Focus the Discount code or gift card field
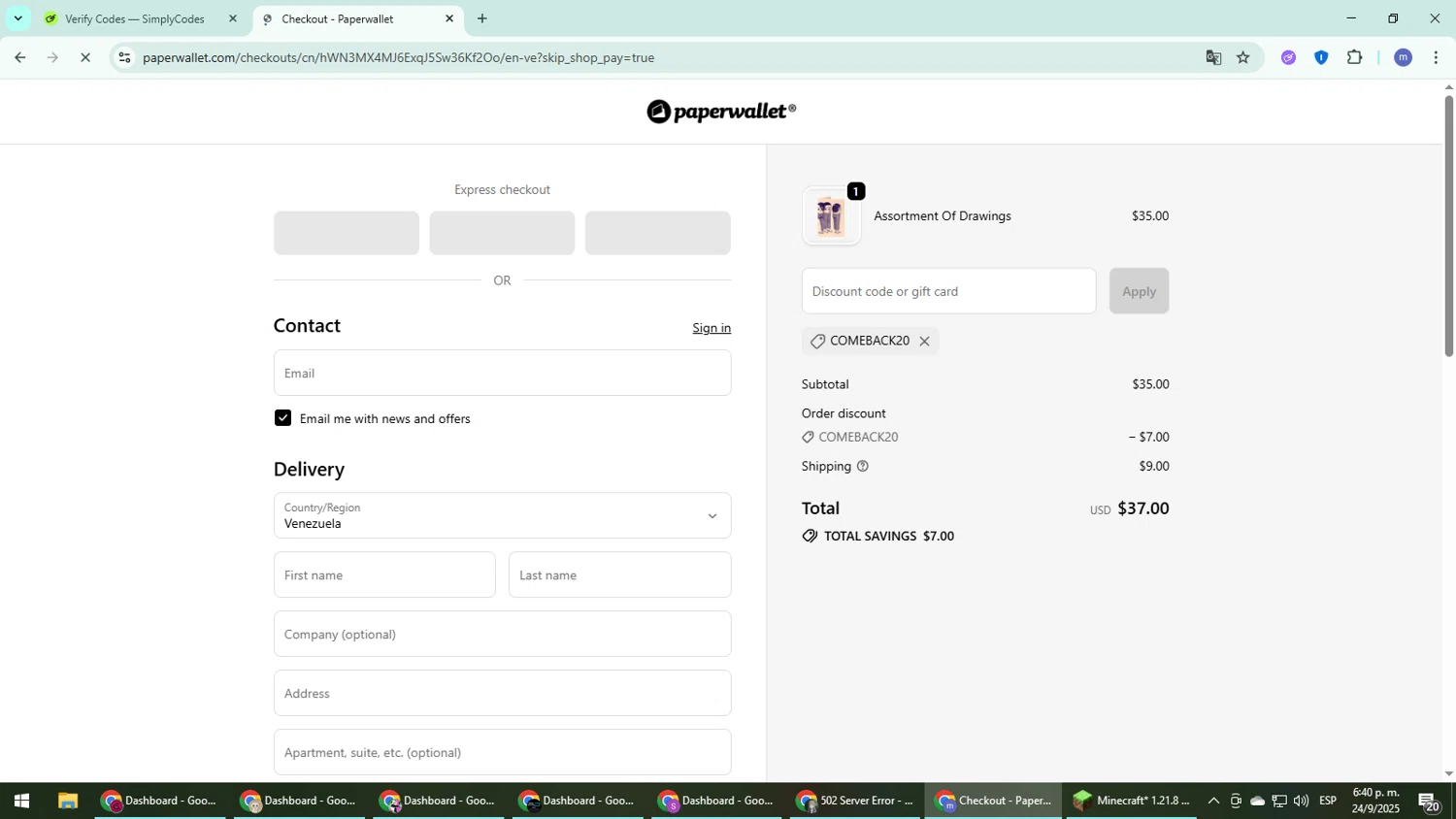Screen dimensions: 1456x819 pyautogui.click(x=948, y=291)
